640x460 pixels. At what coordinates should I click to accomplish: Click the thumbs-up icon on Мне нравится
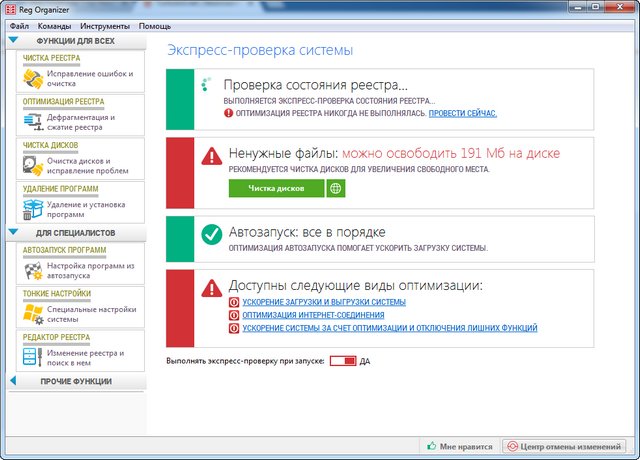(x=432, y=446)
